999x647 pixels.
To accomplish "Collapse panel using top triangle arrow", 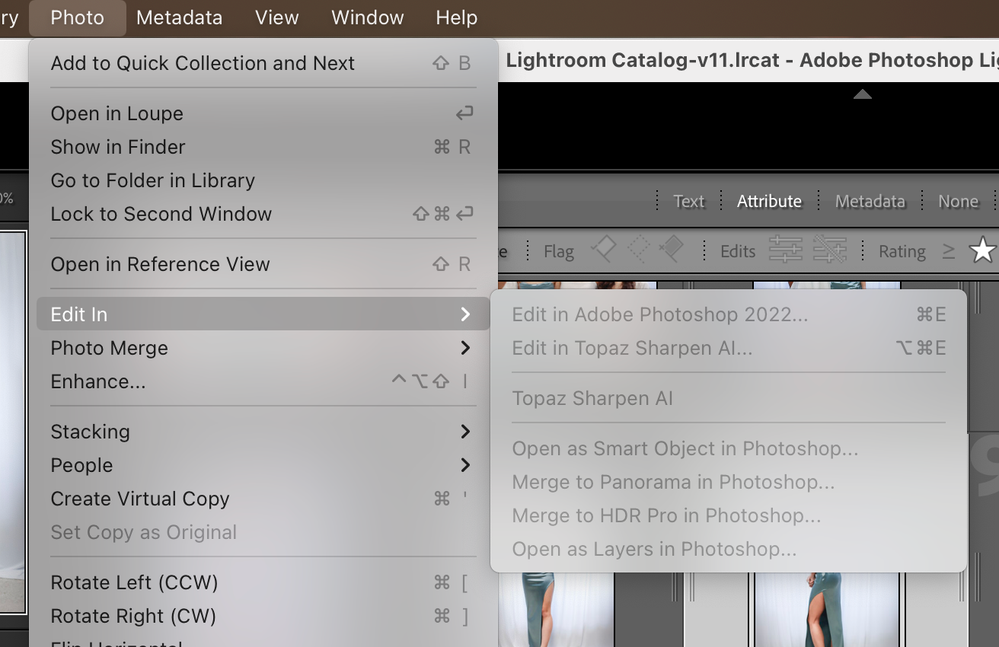I will click(862, 95).
